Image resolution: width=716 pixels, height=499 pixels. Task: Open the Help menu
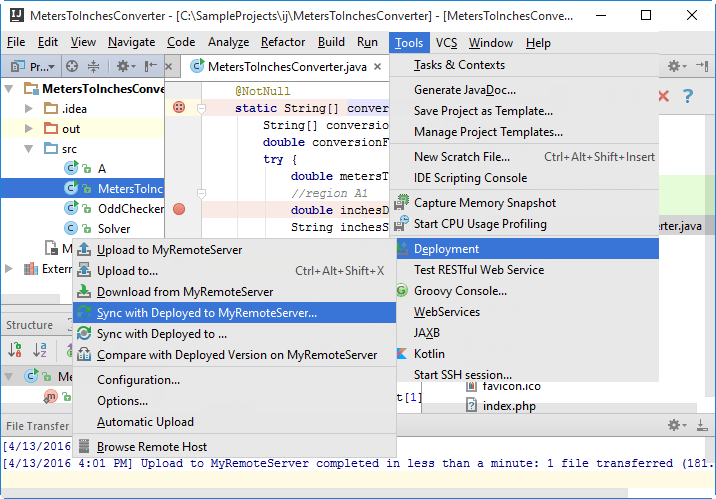coord(538,43)
